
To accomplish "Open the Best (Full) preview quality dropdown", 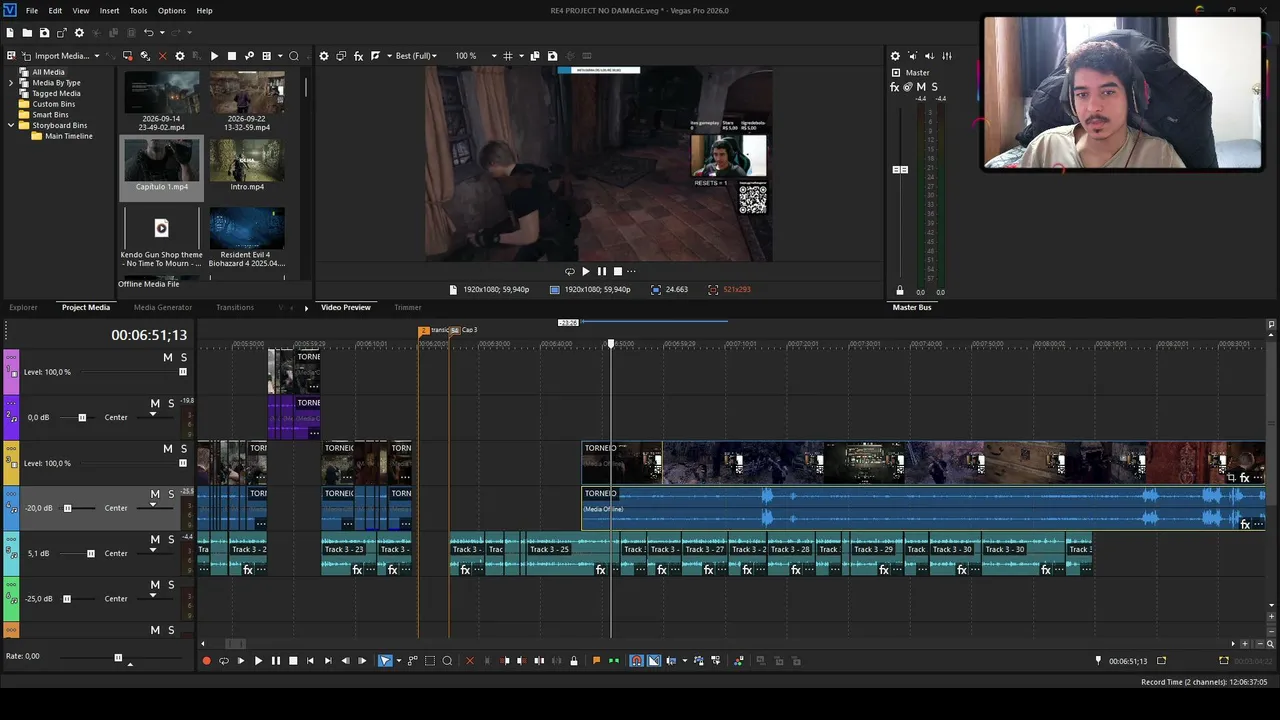I will (x=416, y=56).
